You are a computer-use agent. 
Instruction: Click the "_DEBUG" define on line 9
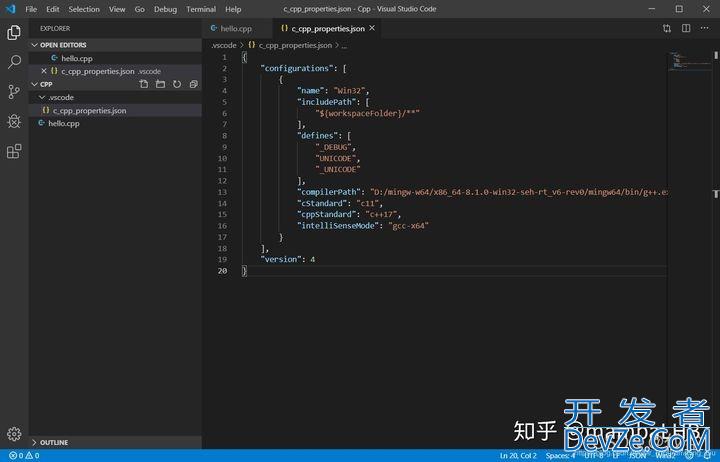point(334,147)
